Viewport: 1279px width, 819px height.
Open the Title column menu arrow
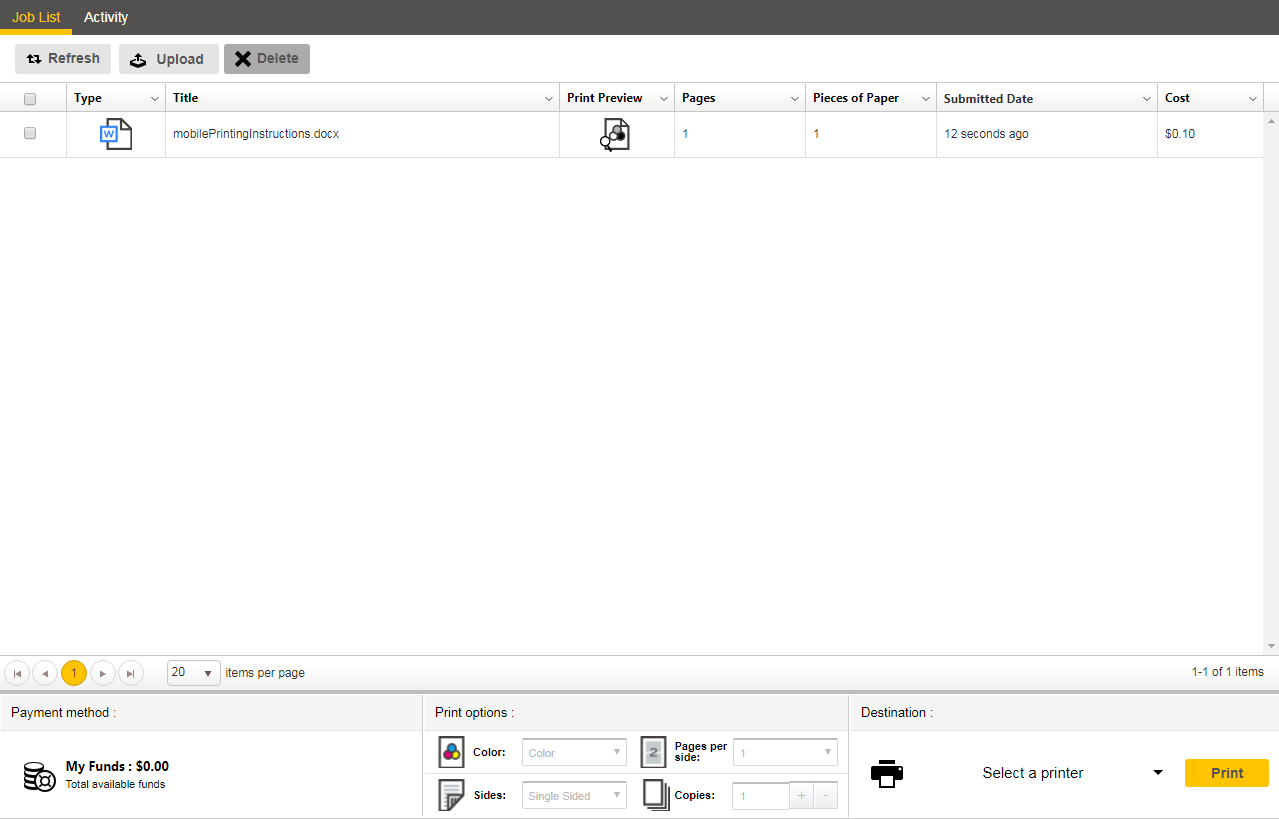coord(548,98)
